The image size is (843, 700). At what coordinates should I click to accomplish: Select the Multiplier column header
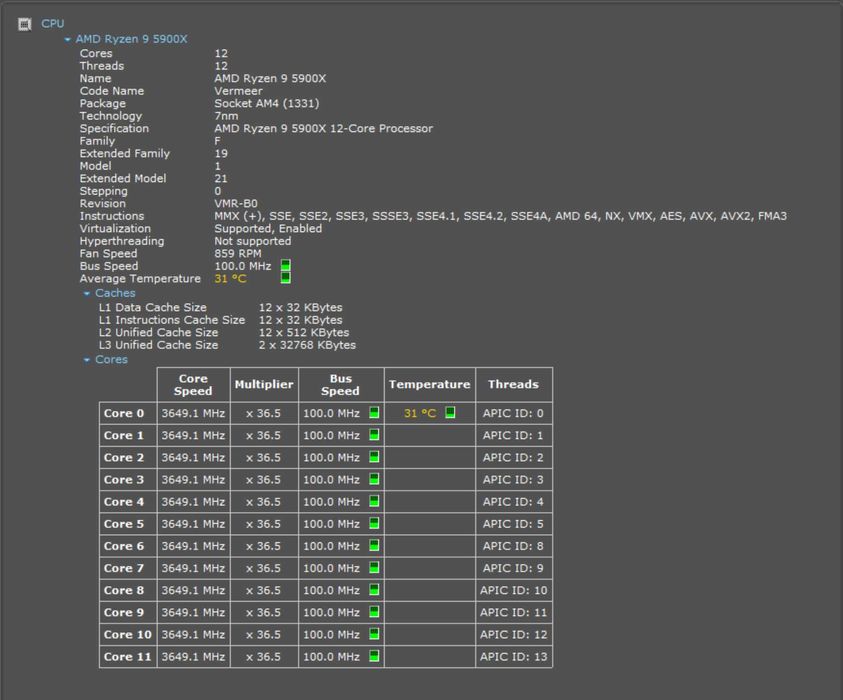point(264,385)
